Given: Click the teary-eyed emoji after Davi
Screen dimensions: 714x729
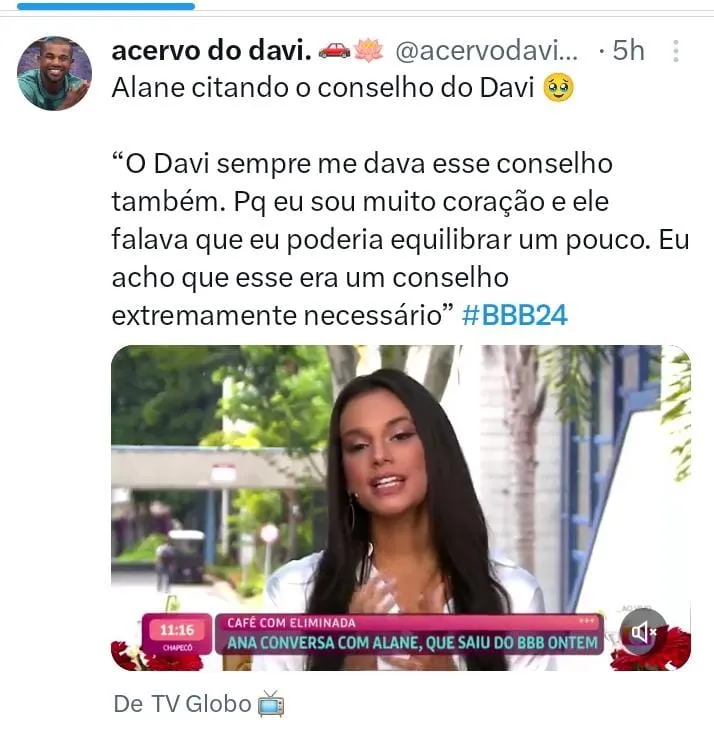Looking at the screenshot, I should tap(558, 88).
